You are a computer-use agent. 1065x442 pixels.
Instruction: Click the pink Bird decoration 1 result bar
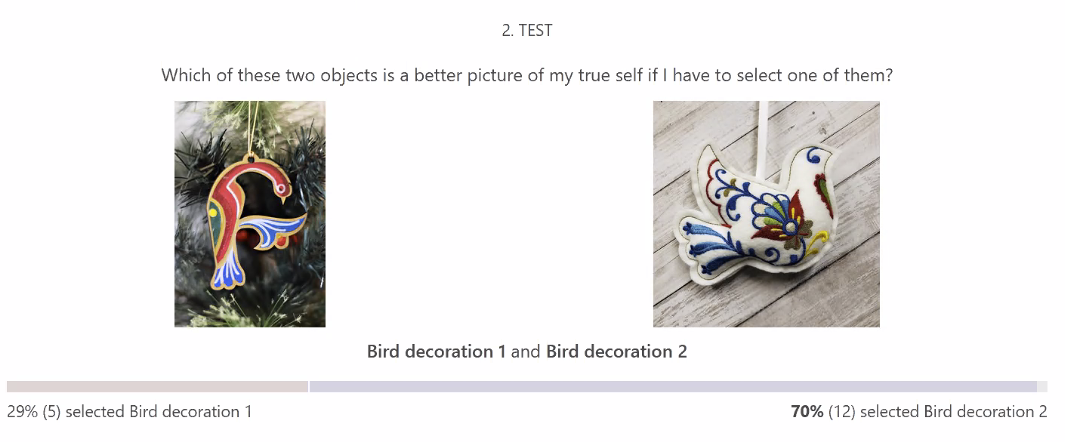(x=158, y=386)
